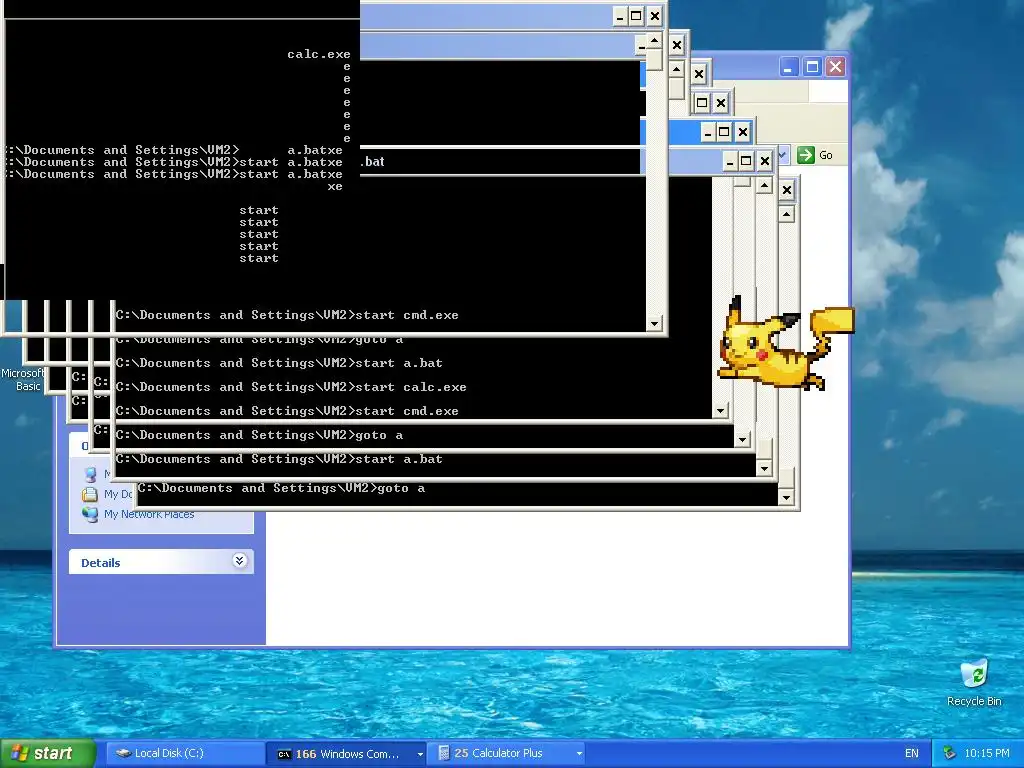This screenshot has height=768, width=1024.
Task: Click the green Go arrow icon
Action: (x=806, y=155)
